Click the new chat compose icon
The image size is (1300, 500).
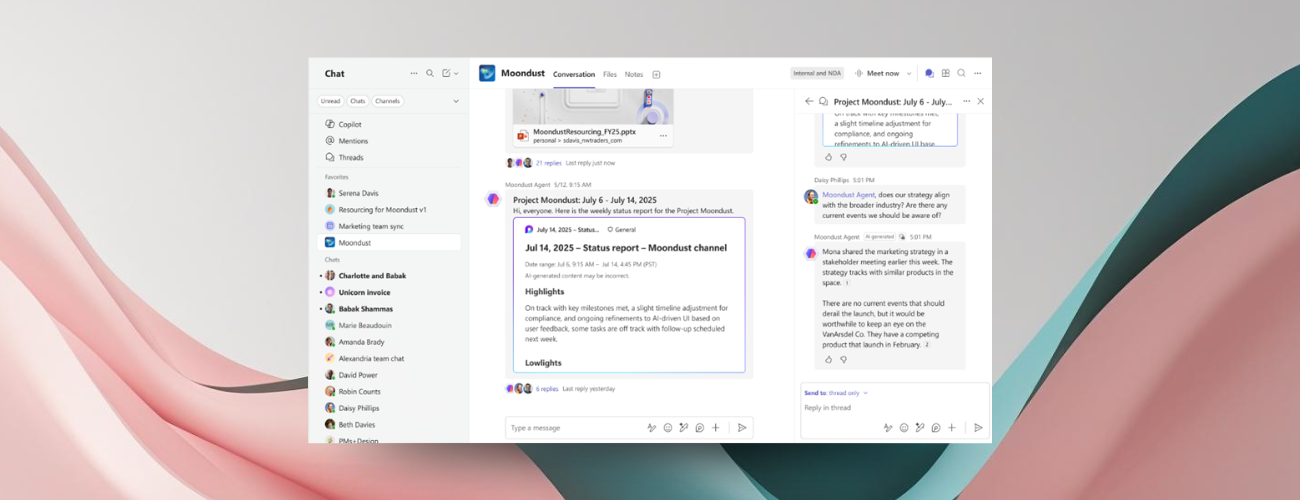click(x=446, y=73)
